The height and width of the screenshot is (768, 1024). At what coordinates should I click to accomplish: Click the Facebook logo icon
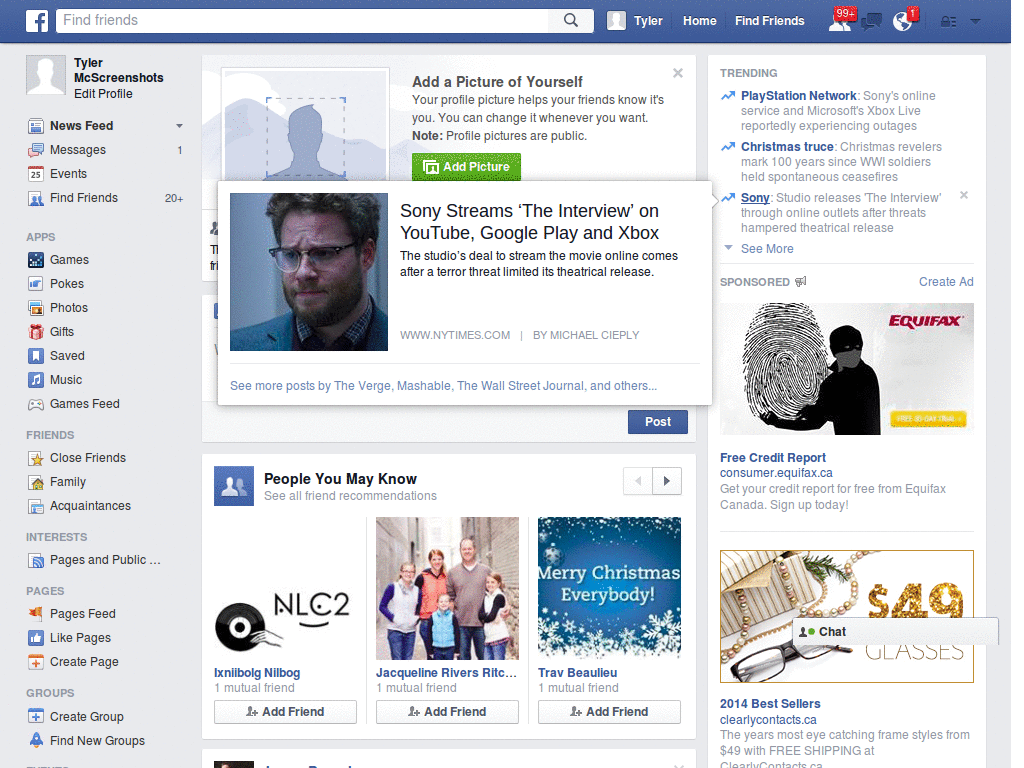pyautogui.click(x=37, y=21)
